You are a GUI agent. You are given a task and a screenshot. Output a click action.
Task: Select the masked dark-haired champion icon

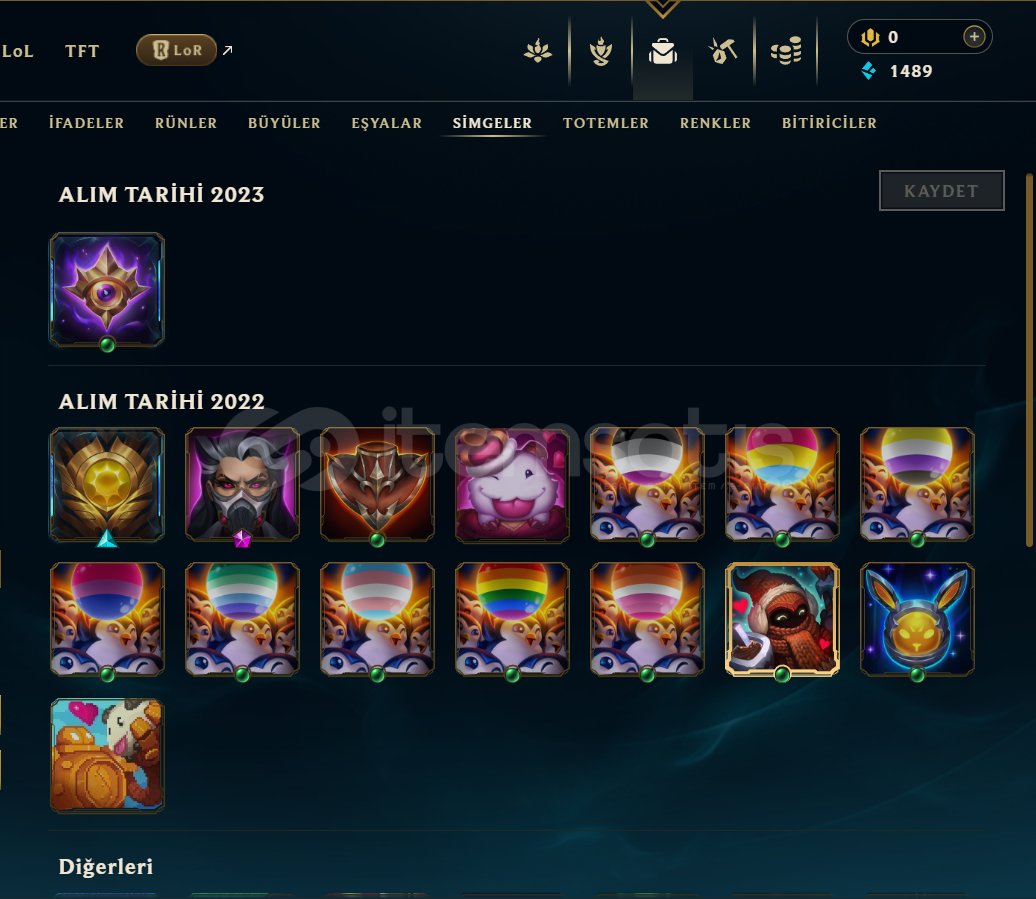(242, 484)
